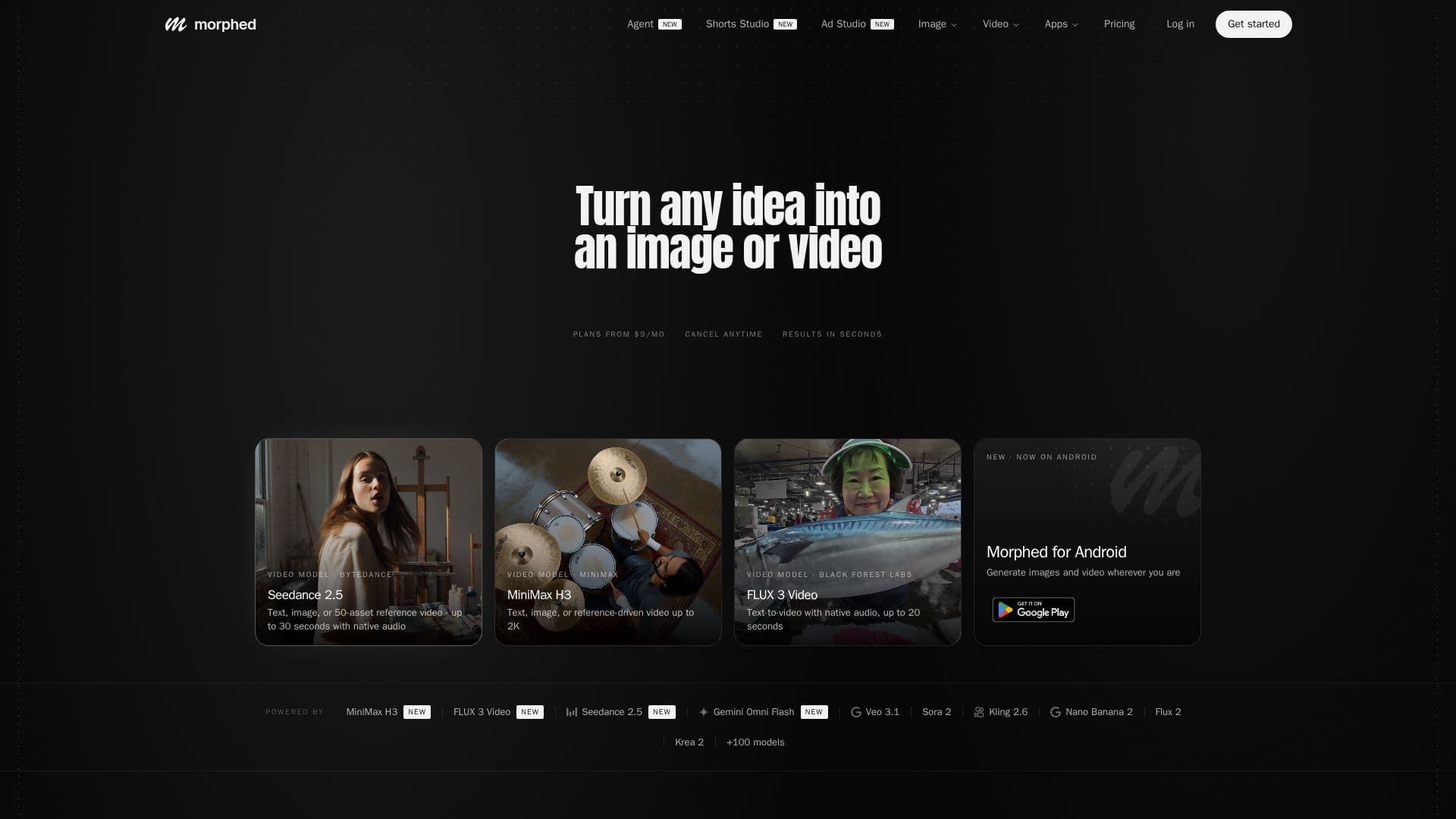
Task: Go to the Pricing page
Action: click(1119, 24)
